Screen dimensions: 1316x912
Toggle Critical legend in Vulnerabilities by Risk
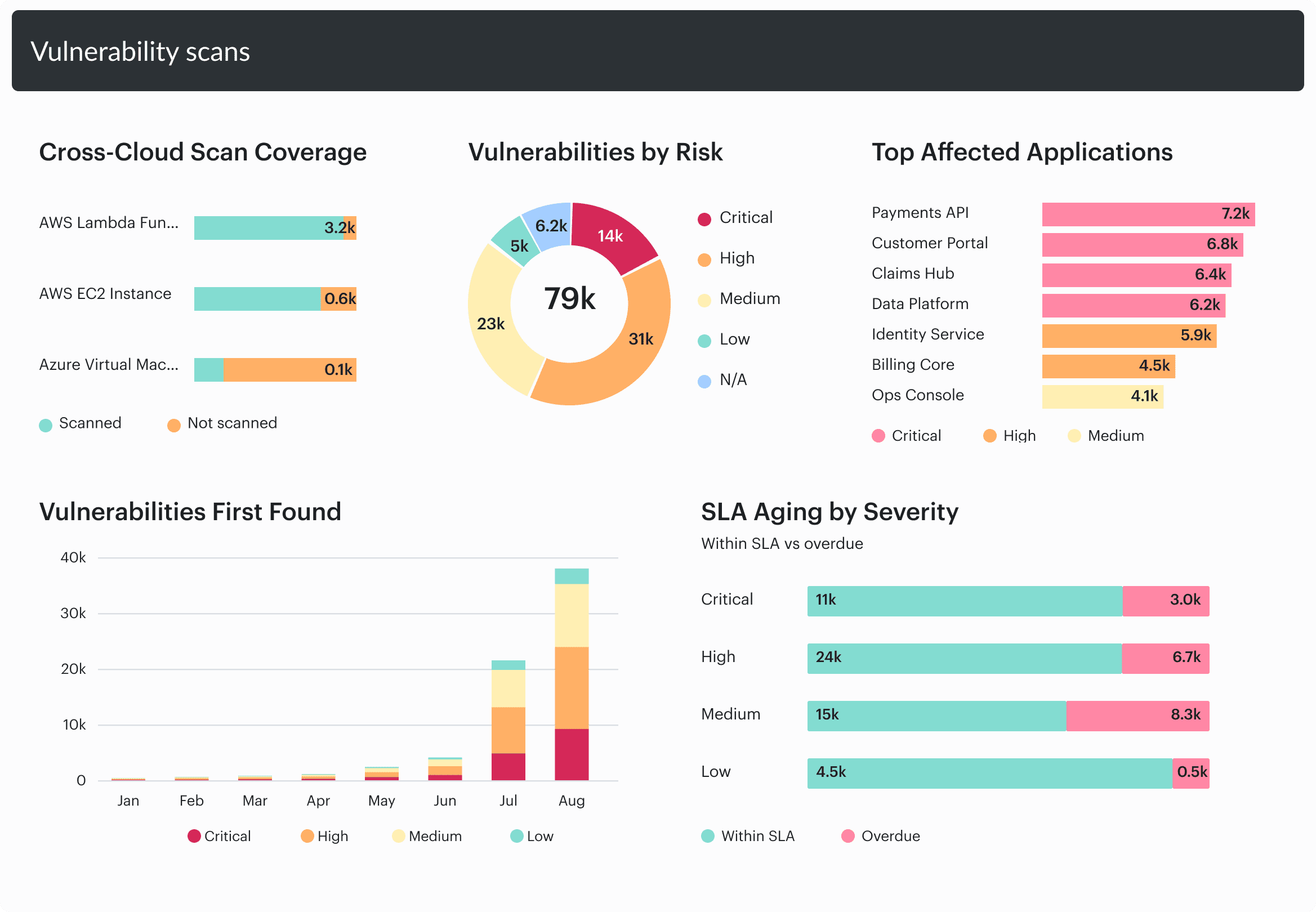pyautogui.click(x=735, y=218)
